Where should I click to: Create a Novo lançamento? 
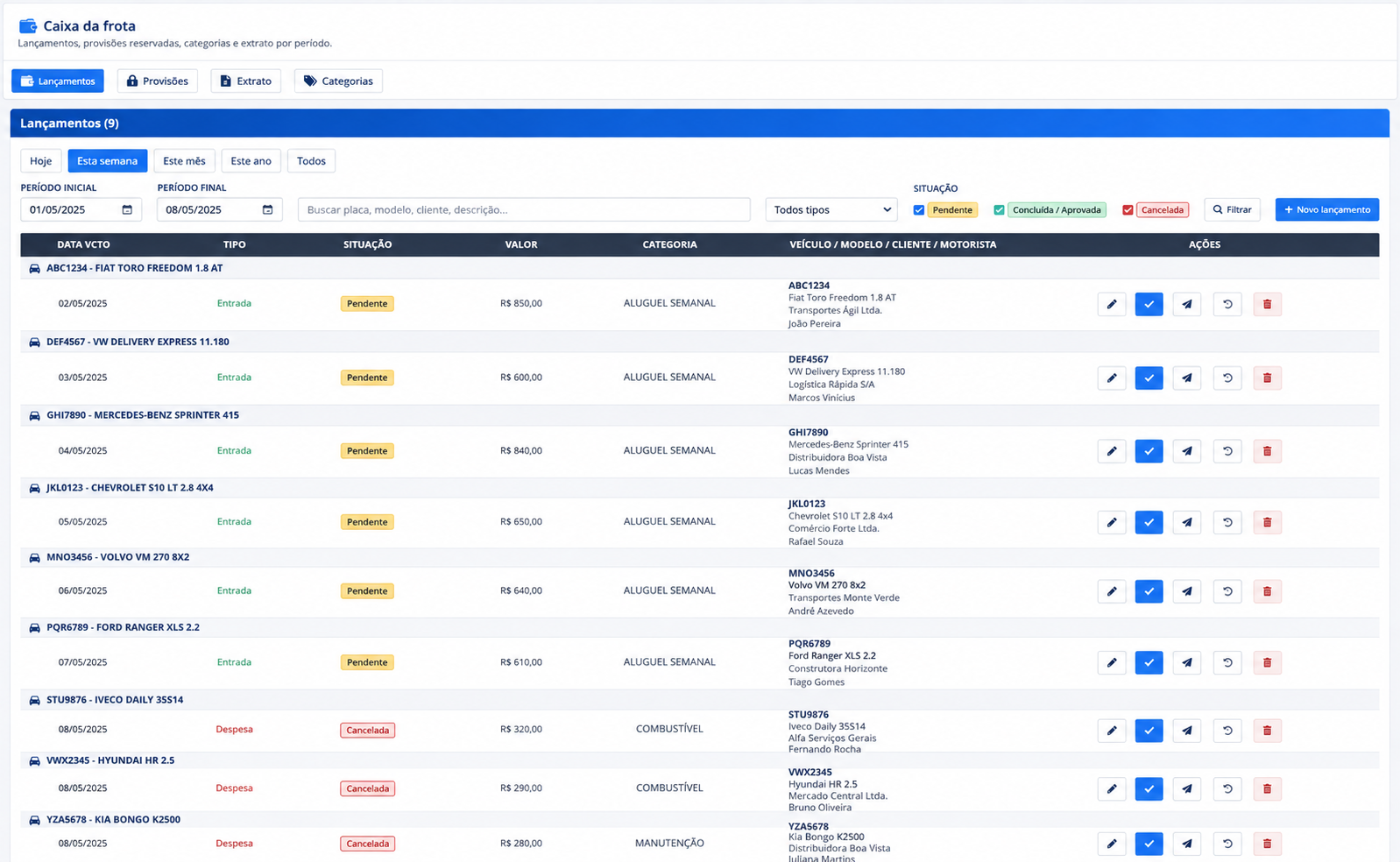[x=1327, y=209]
